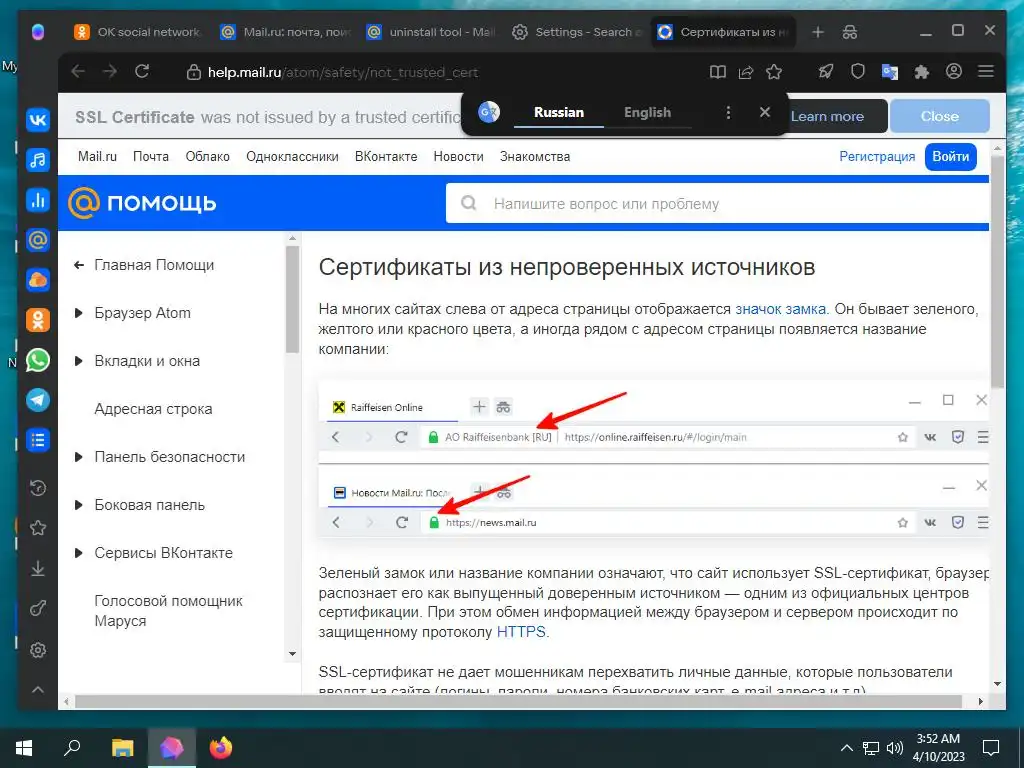The width and height of the screenshot is (1024, 768).
Task: Open the bookmarks star in the sidebar
Action: (38, 528)
